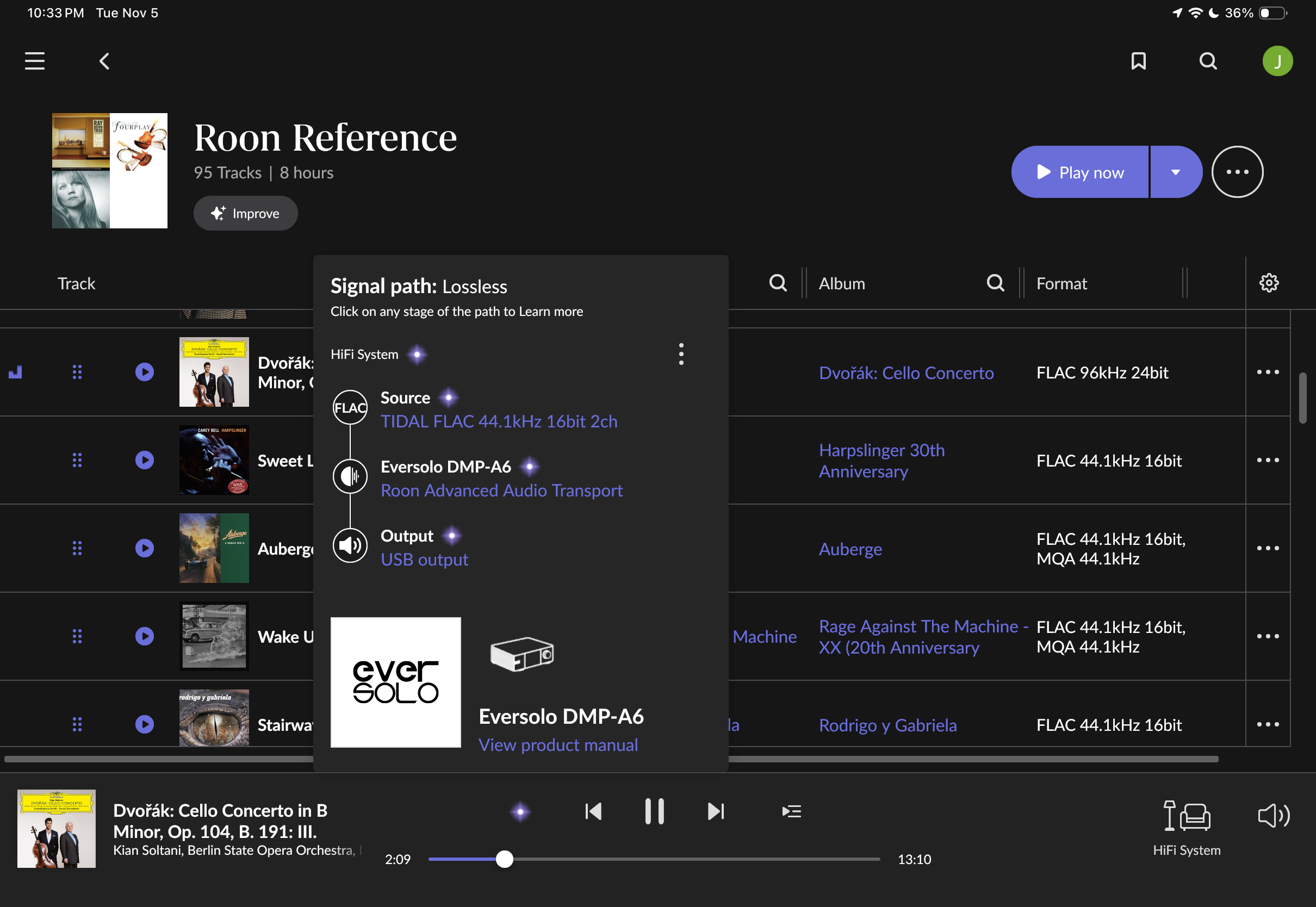The width and height of the screenshot is (1316, 907).
Task: Search within the Album column
Action: (996, 282)
